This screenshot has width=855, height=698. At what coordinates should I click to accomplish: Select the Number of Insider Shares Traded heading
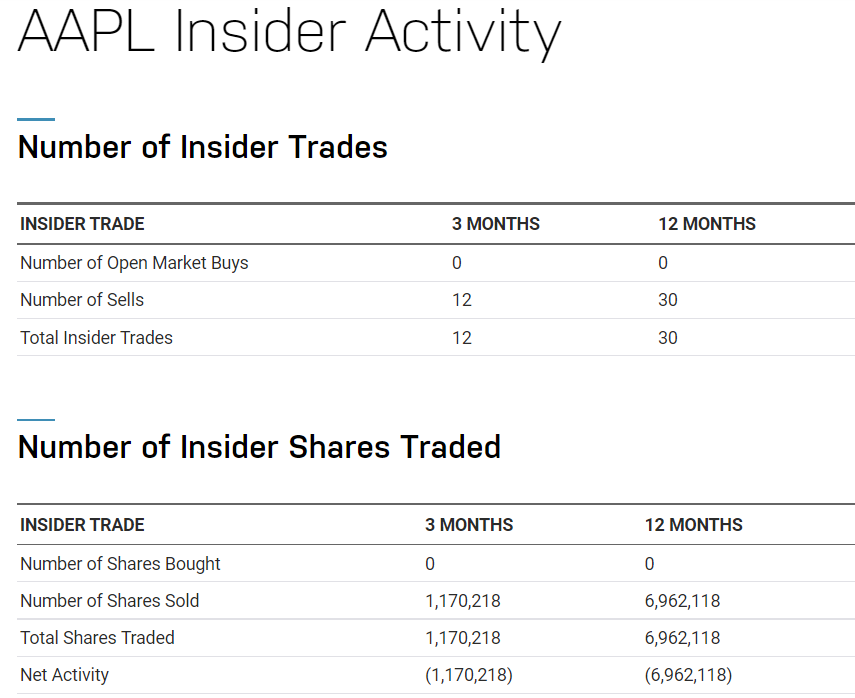click(259, 447)
